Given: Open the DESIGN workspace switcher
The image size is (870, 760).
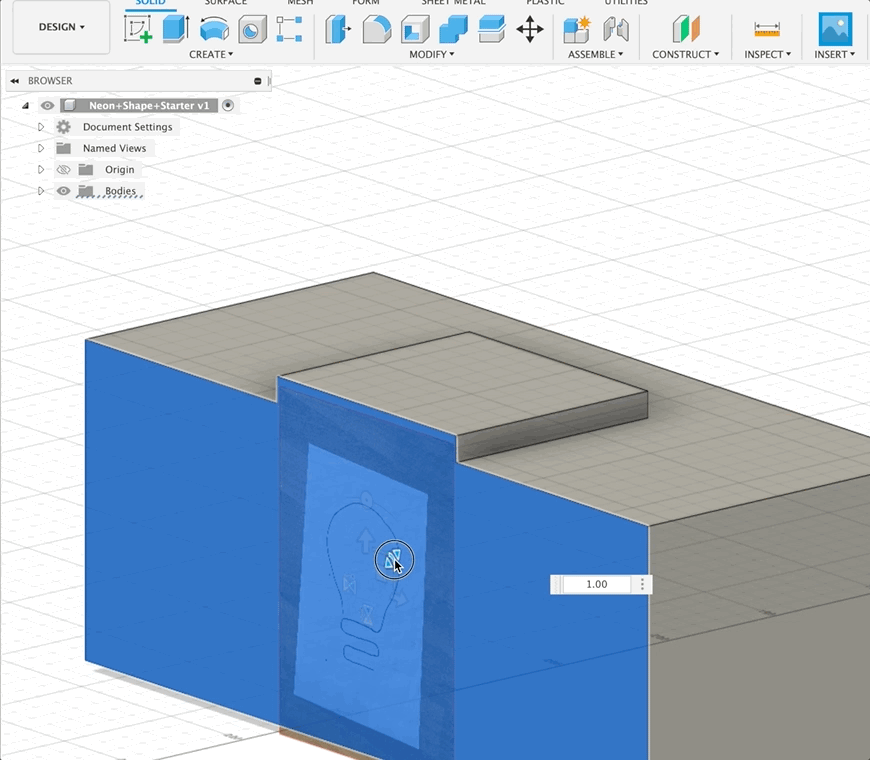Looking at the screenshot, I should click(x=58, y=27).
